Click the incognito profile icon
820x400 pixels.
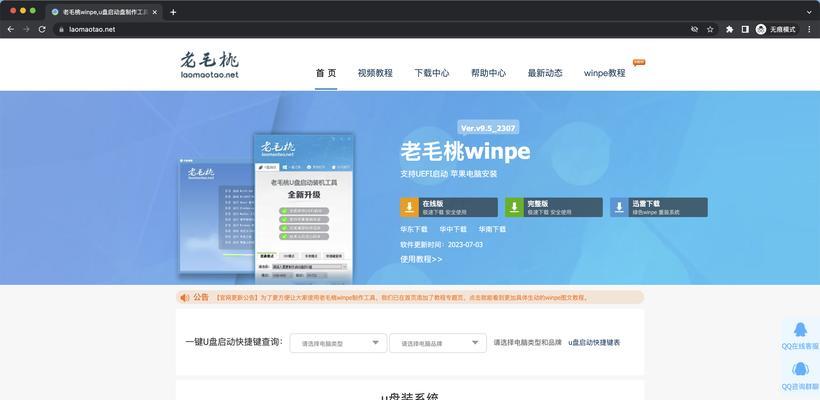[760, 29]
